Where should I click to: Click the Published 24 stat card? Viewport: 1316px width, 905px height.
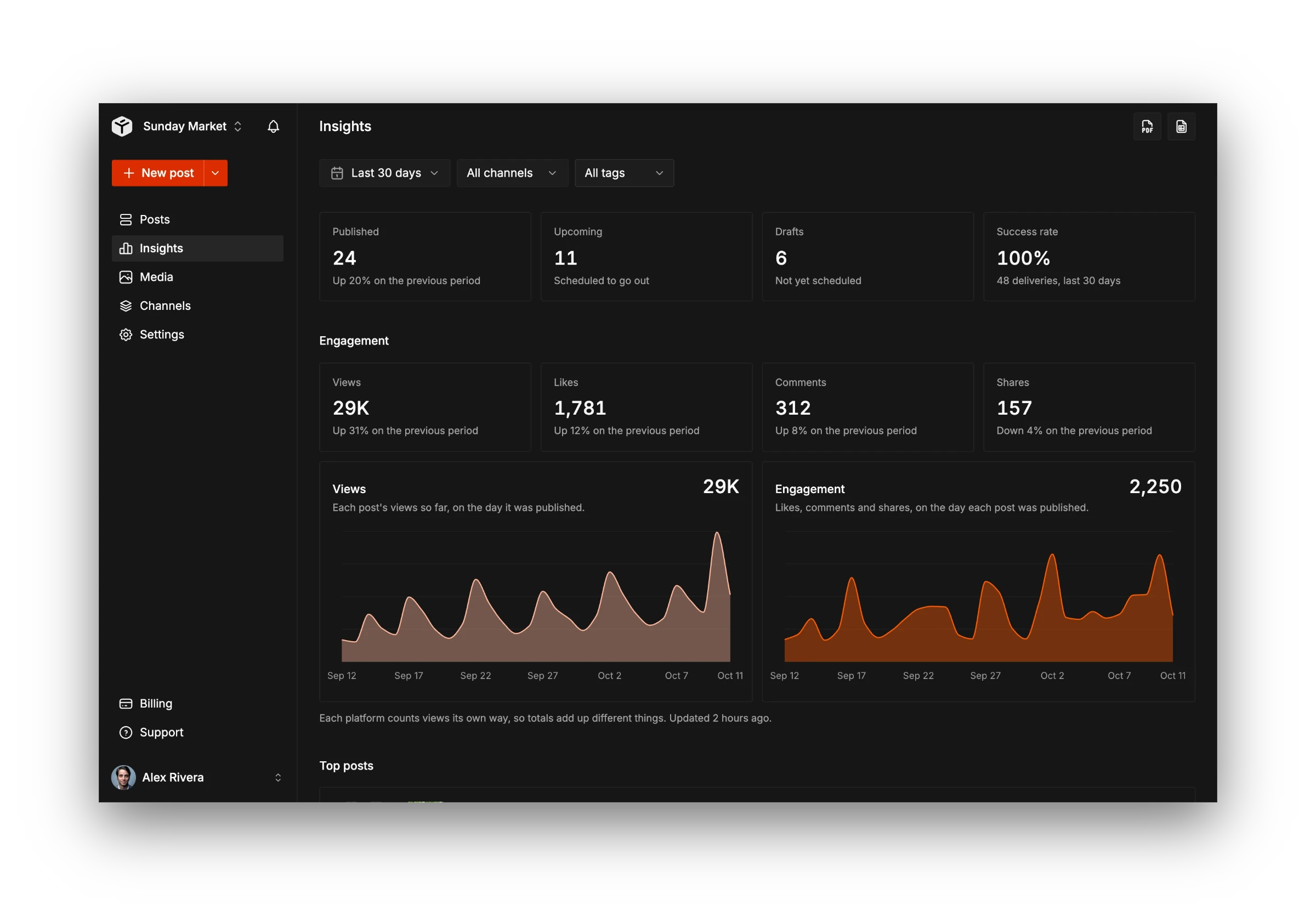425,256
